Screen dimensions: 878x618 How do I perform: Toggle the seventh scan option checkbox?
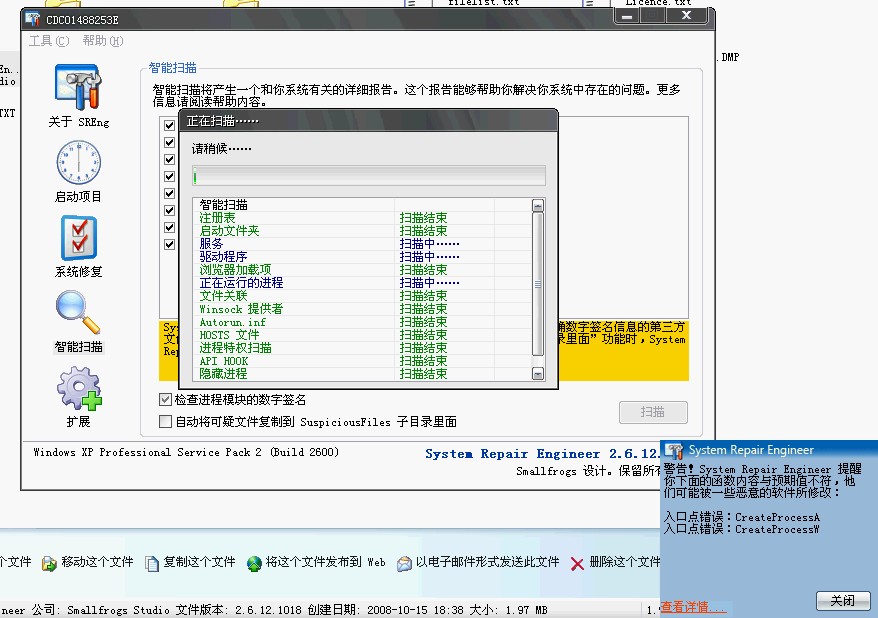169,227
